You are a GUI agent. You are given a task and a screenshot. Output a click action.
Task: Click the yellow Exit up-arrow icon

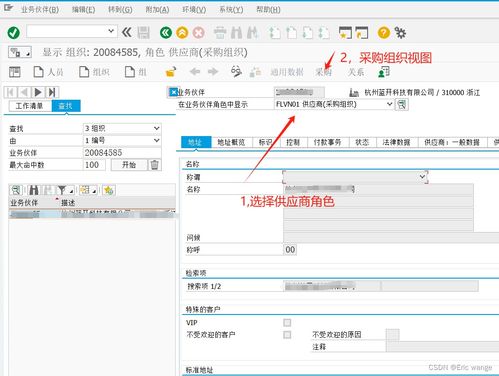tap(182, 33)
